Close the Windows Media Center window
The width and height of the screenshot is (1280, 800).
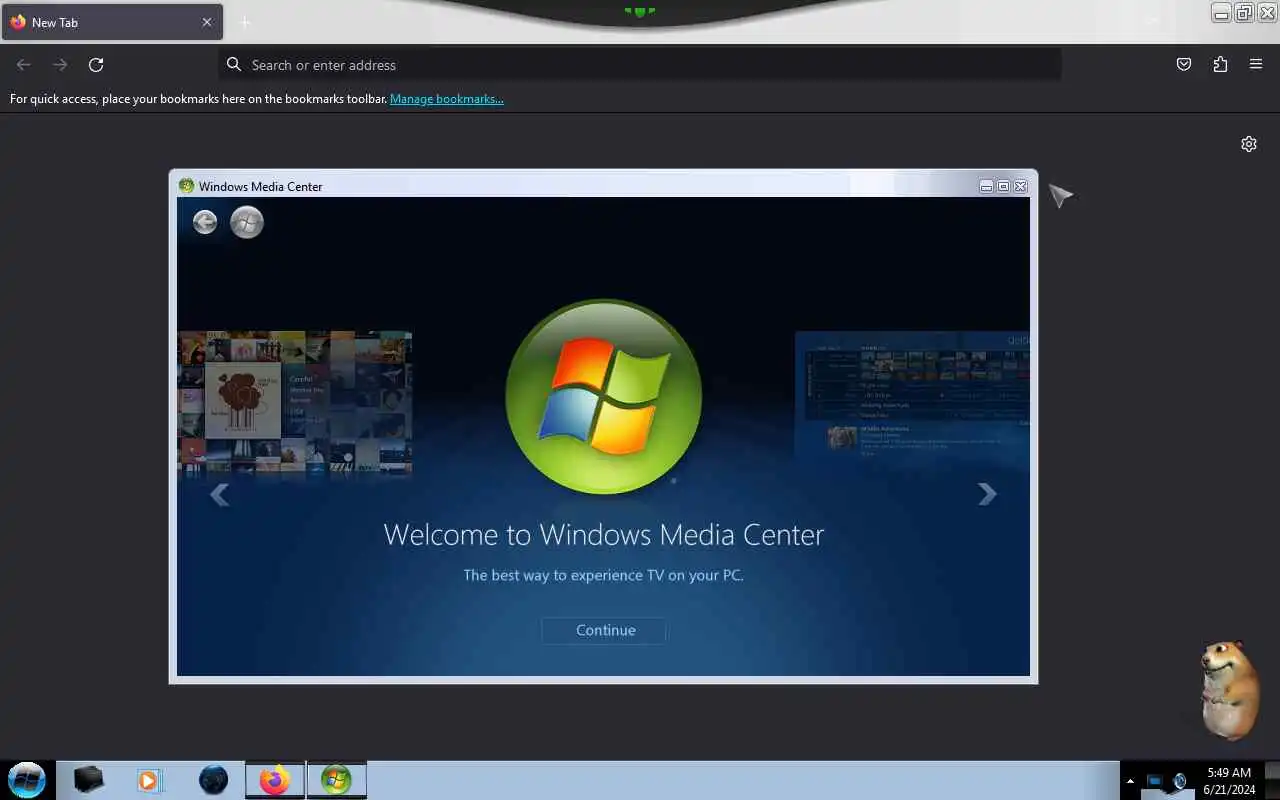pos(1020,186)
